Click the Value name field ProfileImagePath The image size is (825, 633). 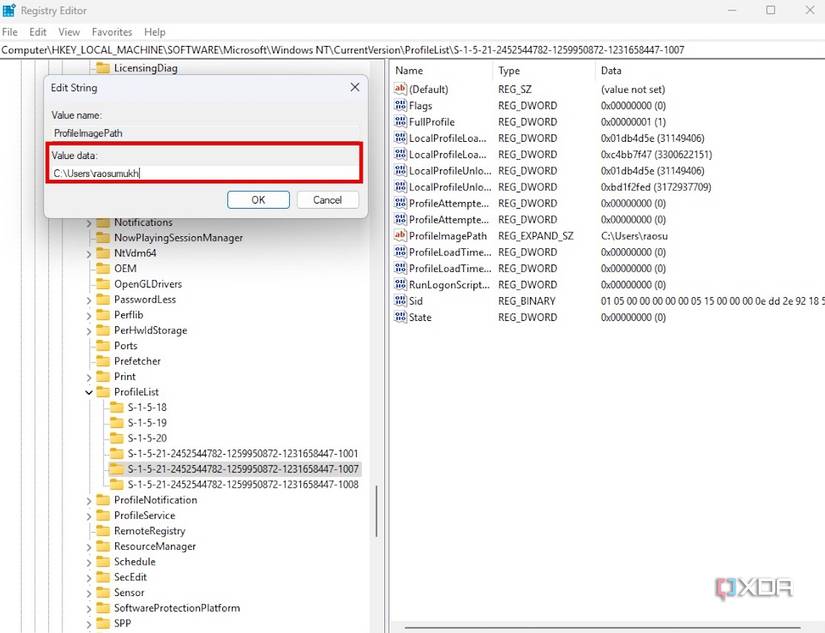(x=204, y=134)
